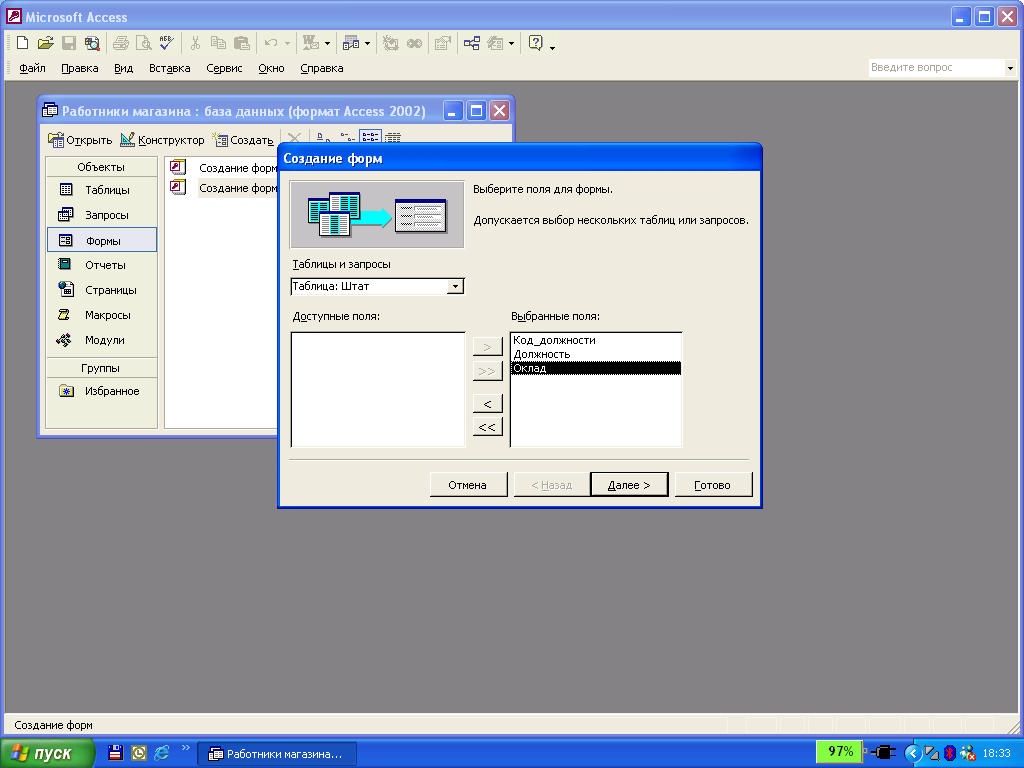The width and height of the screenshot is (1024, 768).
Task: Expand hidden tray icons arrow
Action: (912, 753)
